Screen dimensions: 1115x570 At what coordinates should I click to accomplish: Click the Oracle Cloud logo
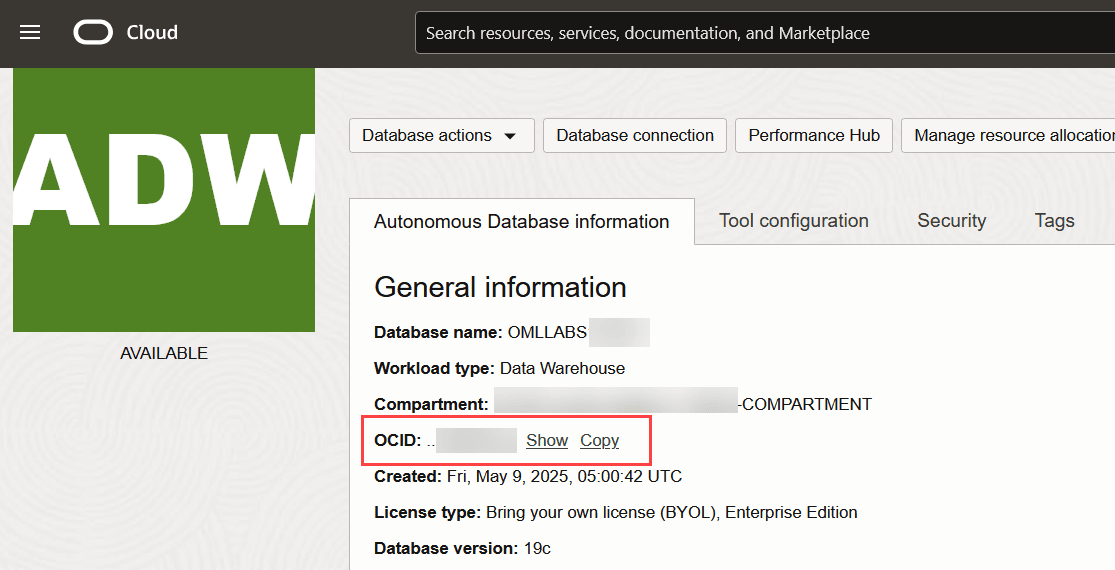[x=93, y=33]
